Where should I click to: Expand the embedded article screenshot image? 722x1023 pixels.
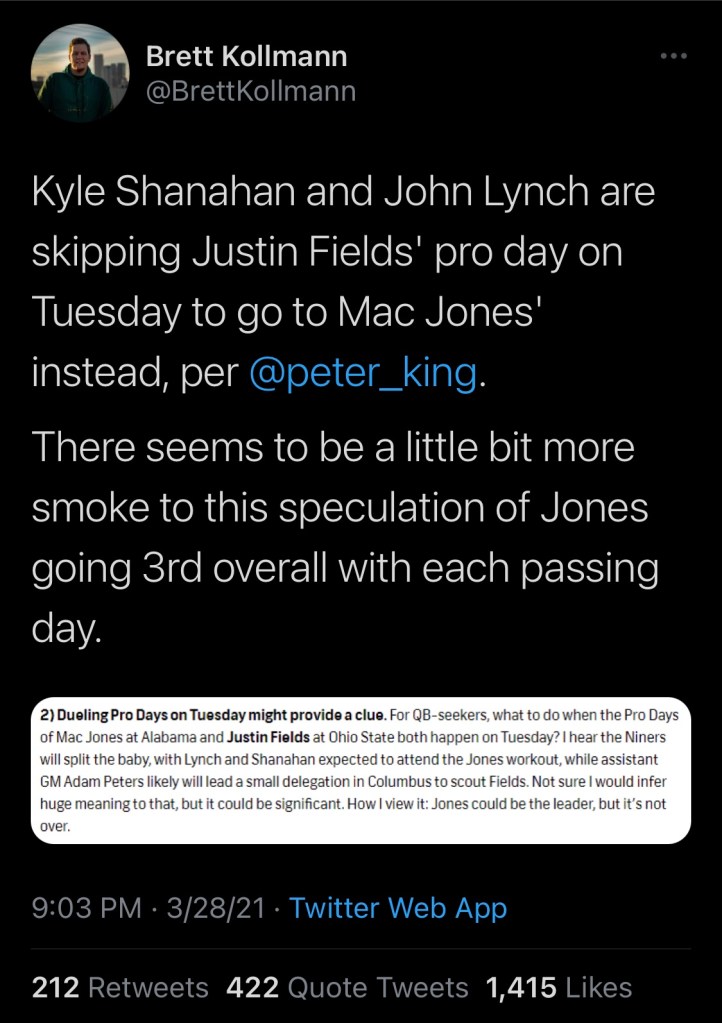pos(361,770)
